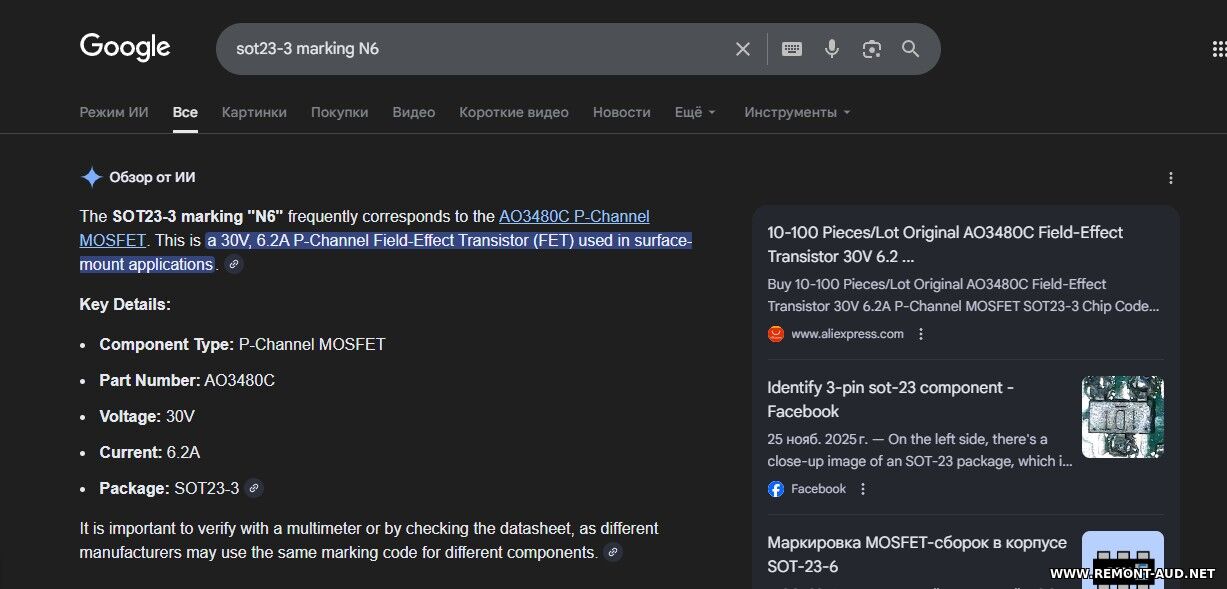Screen dimensions: 1227x589
Task: Click the SOT-23 component thumbnail image
Action: pos(1122,417)
